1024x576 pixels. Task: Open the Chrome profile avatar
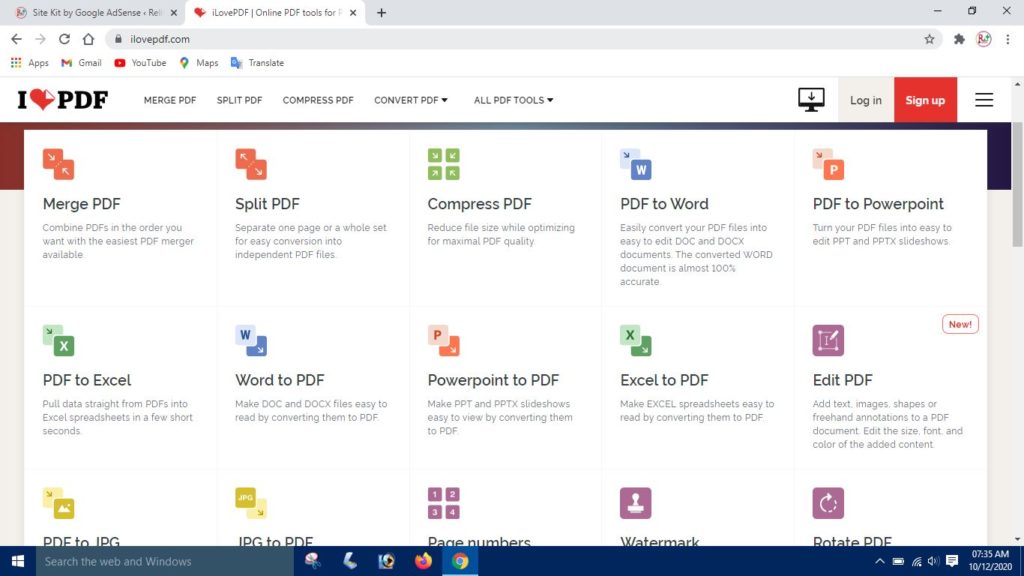pos(984,39)
